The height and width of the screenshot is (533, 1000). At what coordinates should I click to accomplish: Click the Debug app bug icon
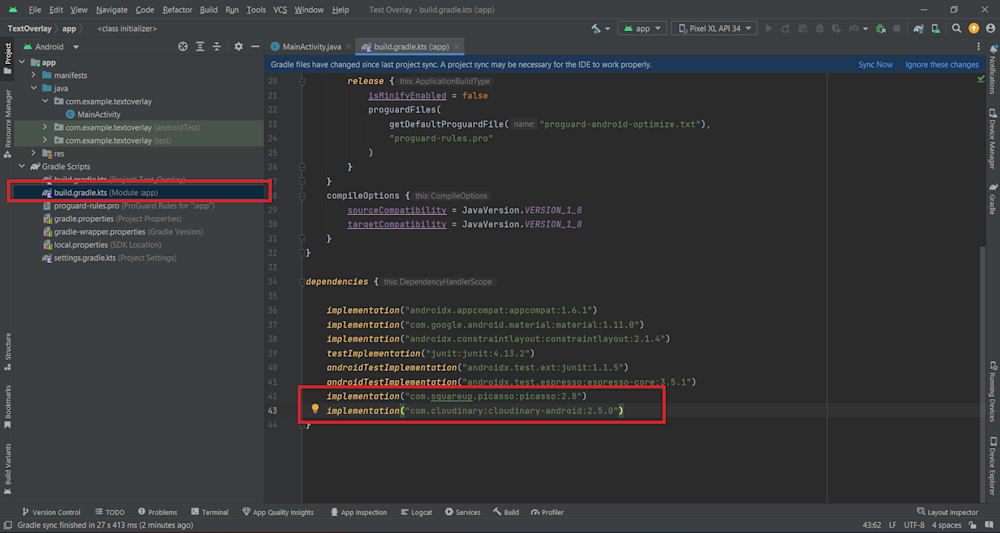(x=820, y=29)
